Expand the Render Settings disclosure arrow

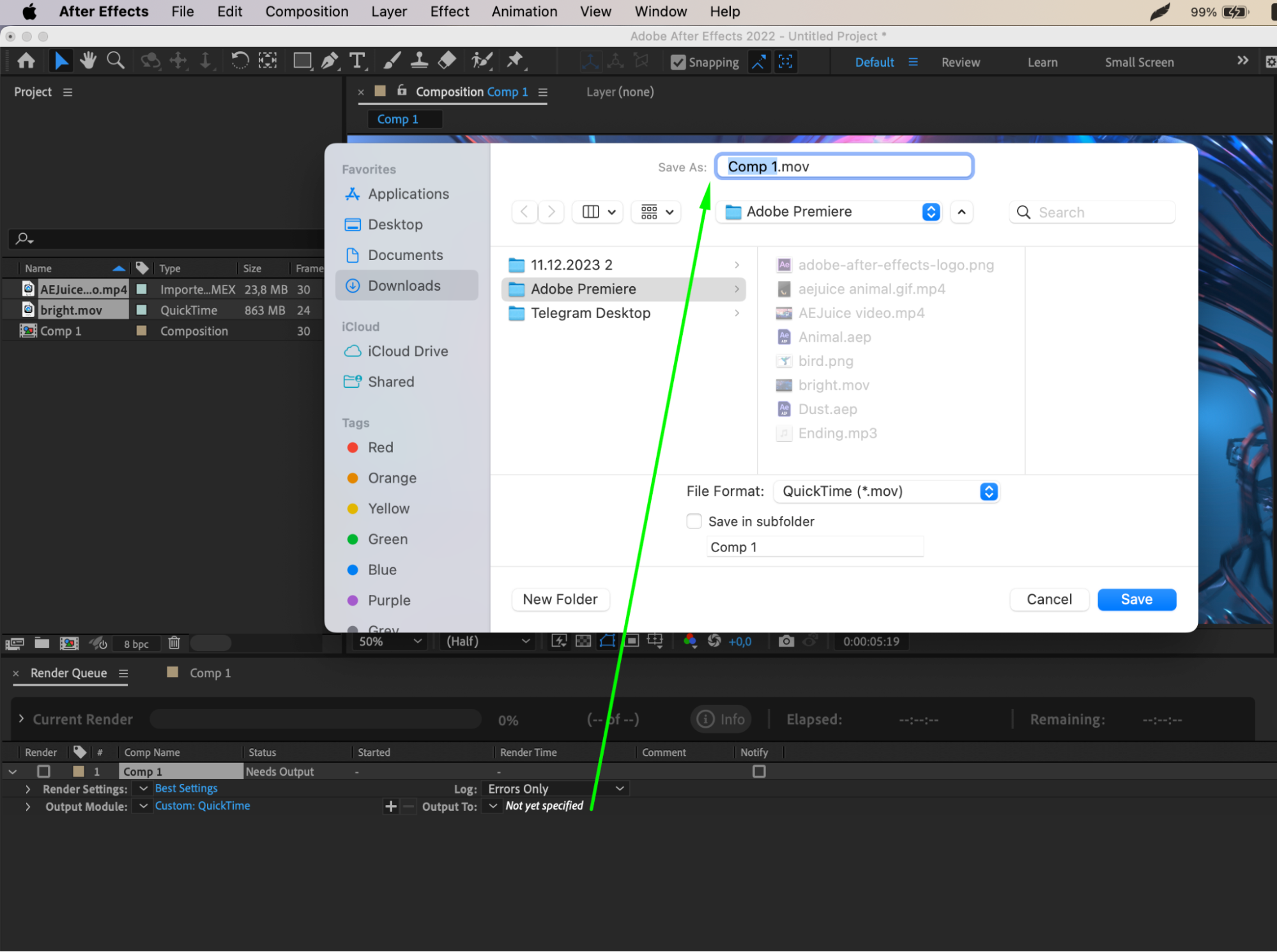[x=27, y=788]
